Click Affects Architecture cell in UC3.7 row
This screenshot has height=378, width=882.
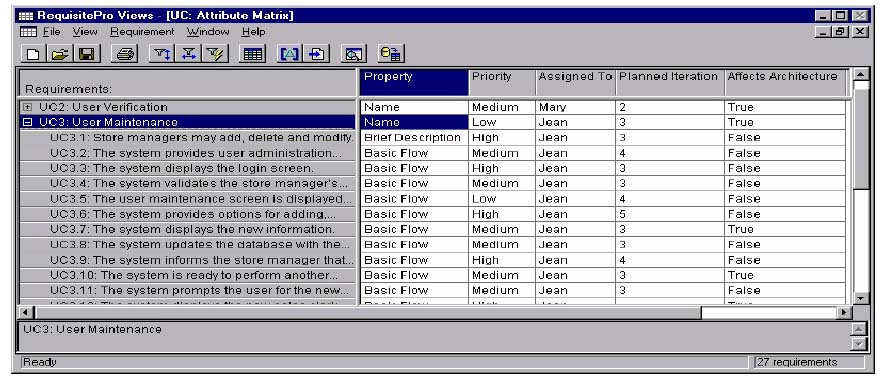(x=785, y=230)
